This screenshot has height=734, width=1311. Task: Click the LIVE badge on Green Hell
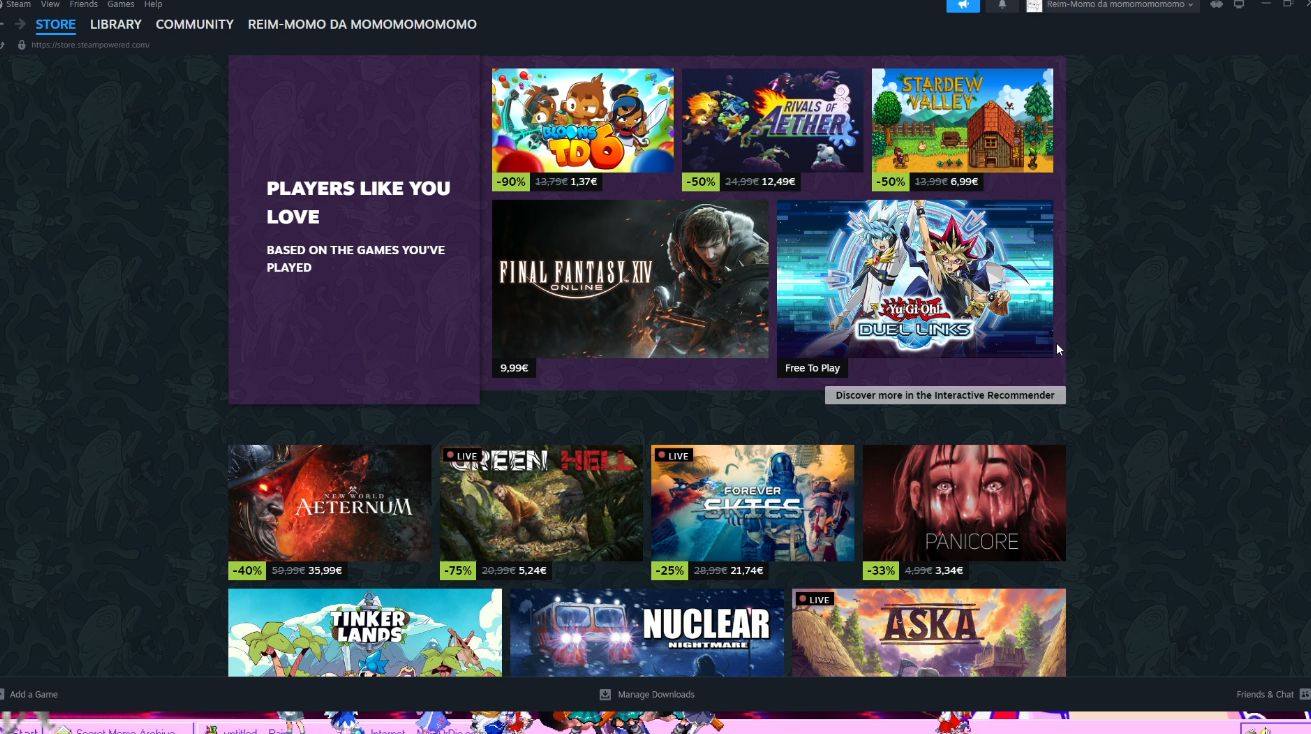[462, 456]
